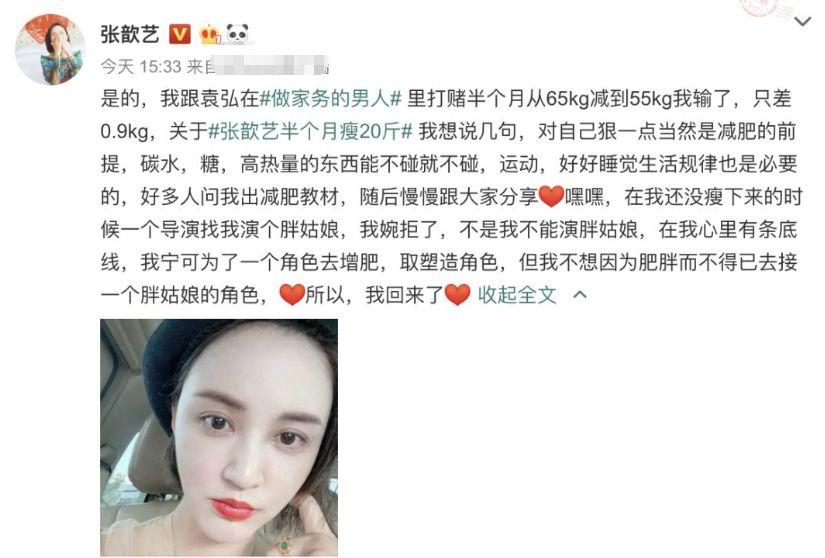This screenshot has width=825, height=558.
Task: Click the post body text paragraph
Action: pyautogui.click(x=451, y=197)
